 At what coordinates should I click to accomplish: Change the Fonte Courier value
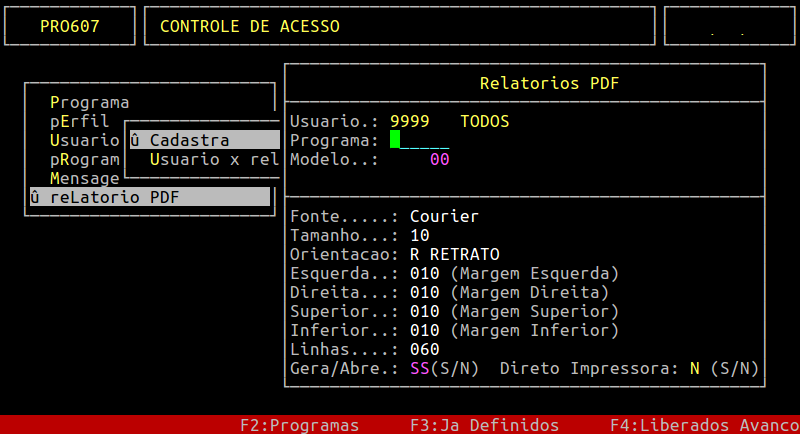445,216
